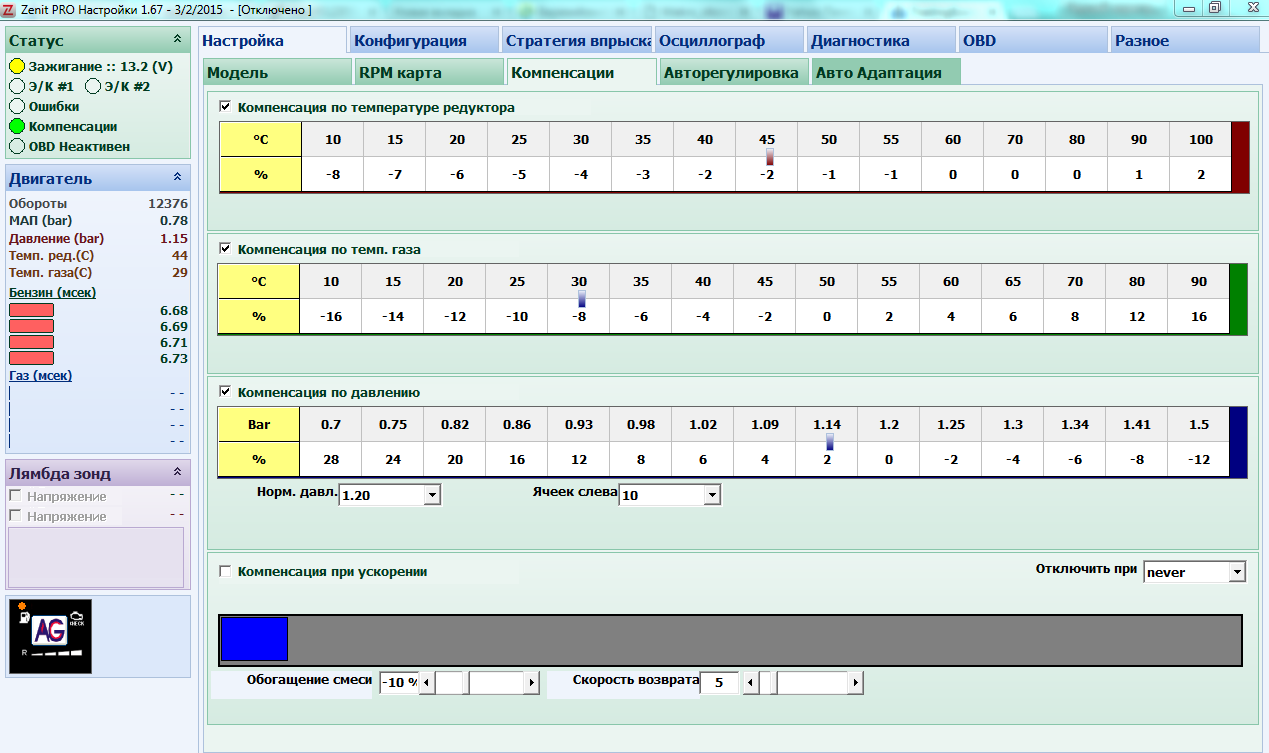Disable Компенсация по температуре редуктора checkbox
Screen dimensions: 1269x753
tap(225, 106)
